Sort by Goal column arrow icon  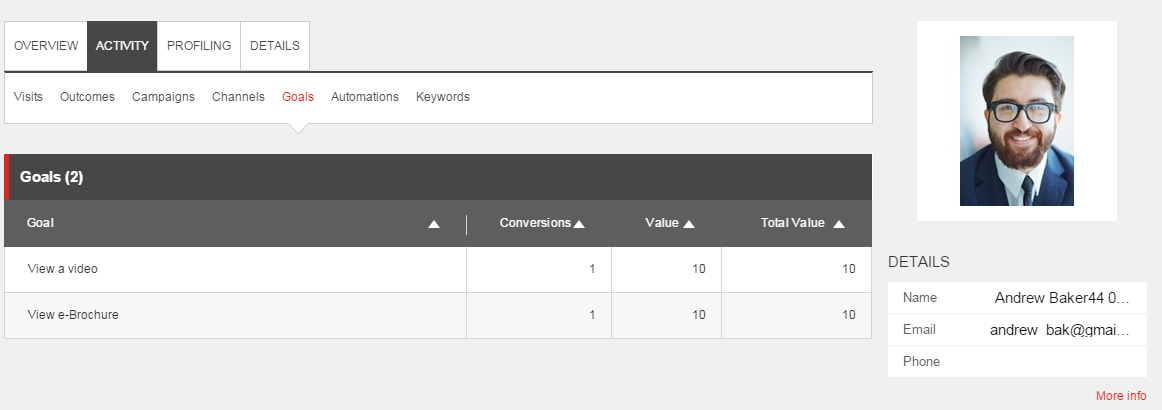(434, 224)
